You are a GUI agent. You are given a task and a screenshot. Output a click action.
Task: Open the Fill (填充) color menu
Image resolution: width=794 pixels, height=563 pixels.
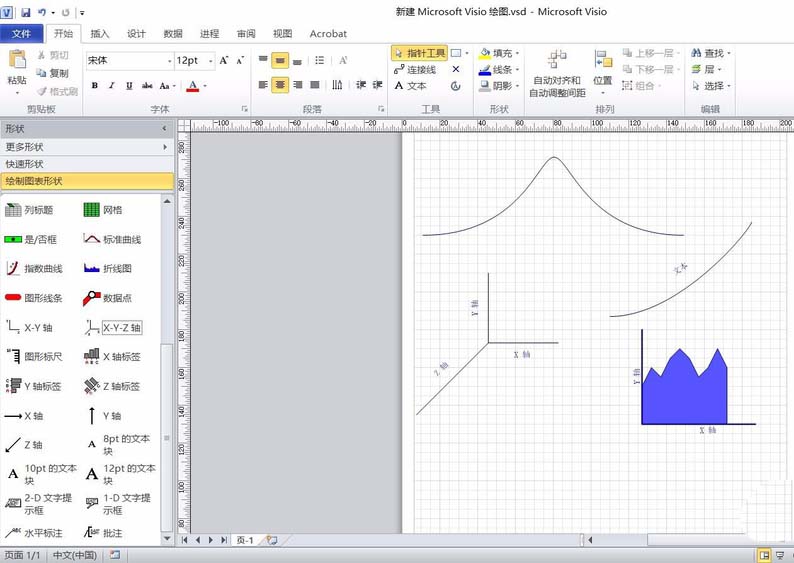(x=499, y=53)
